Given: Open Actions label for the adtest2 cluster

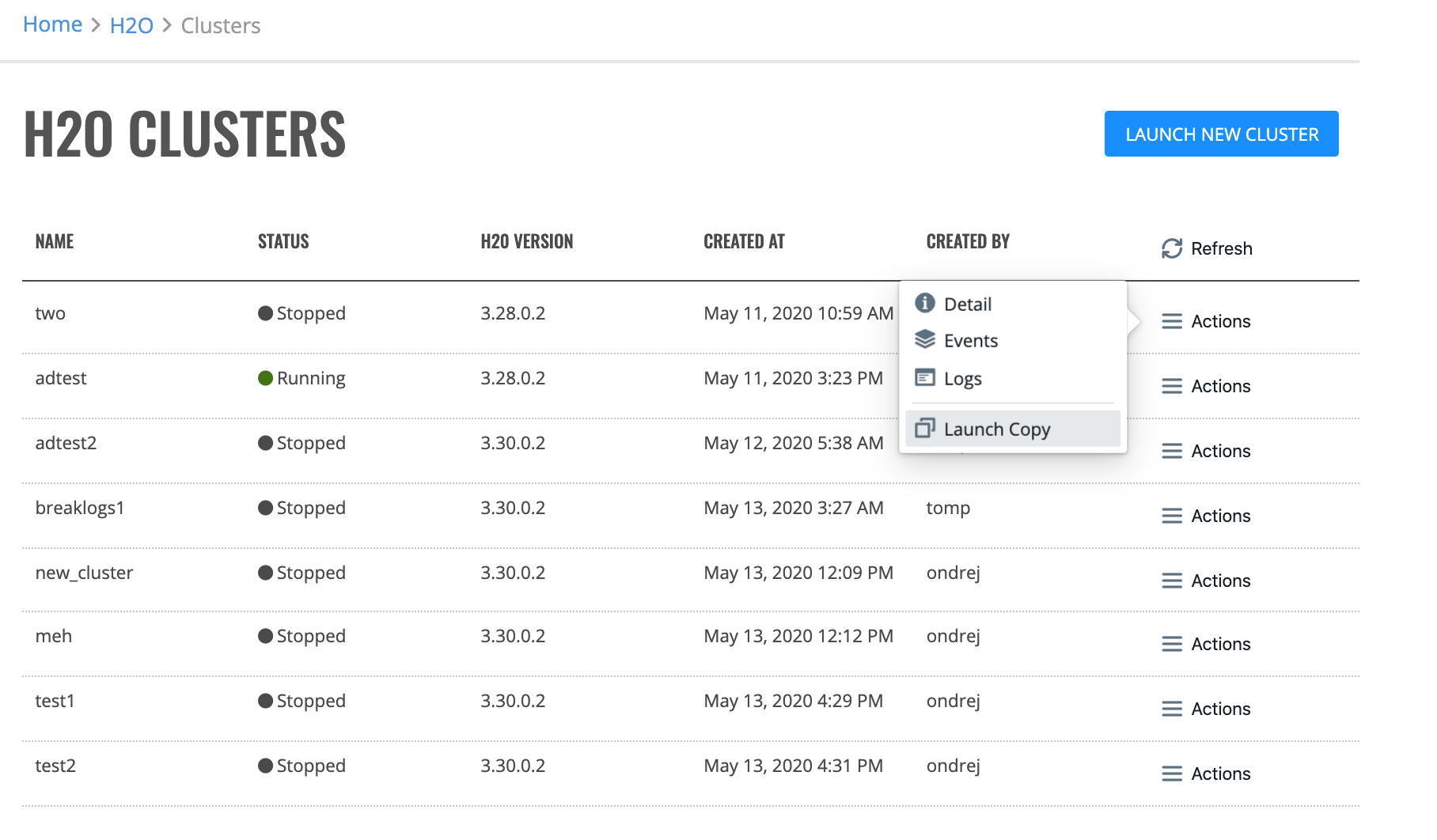Looking at the screenshot, I should click(1221, 451).
